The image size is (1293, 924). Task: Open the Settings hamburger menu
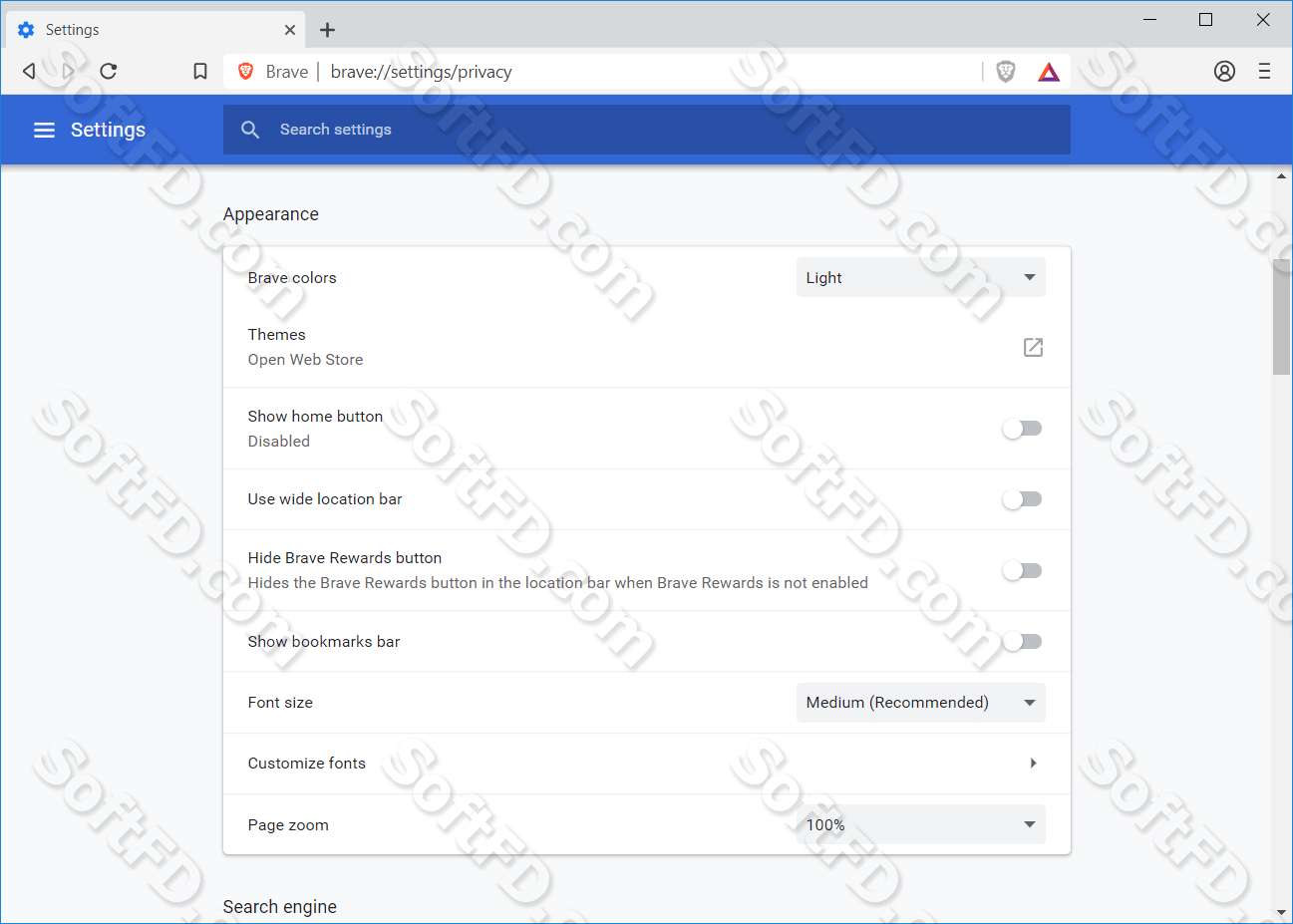[x=44, y=130]
